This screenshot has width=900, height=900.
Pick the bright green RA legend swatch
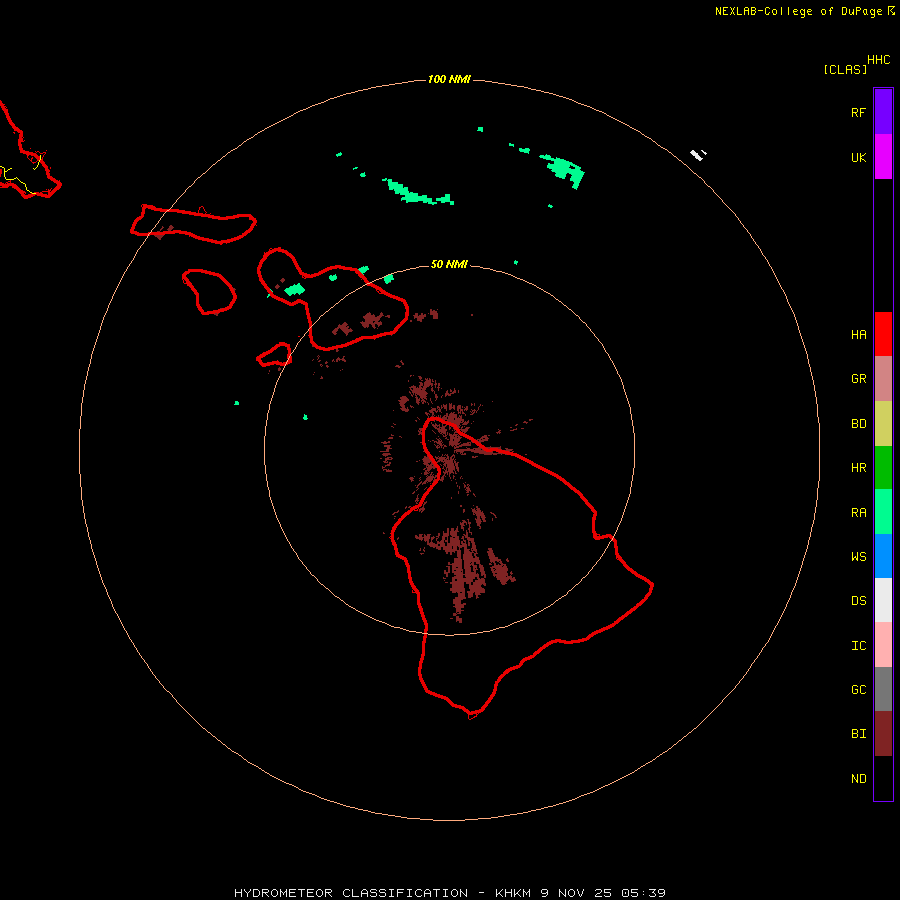[x=883, y=512]
